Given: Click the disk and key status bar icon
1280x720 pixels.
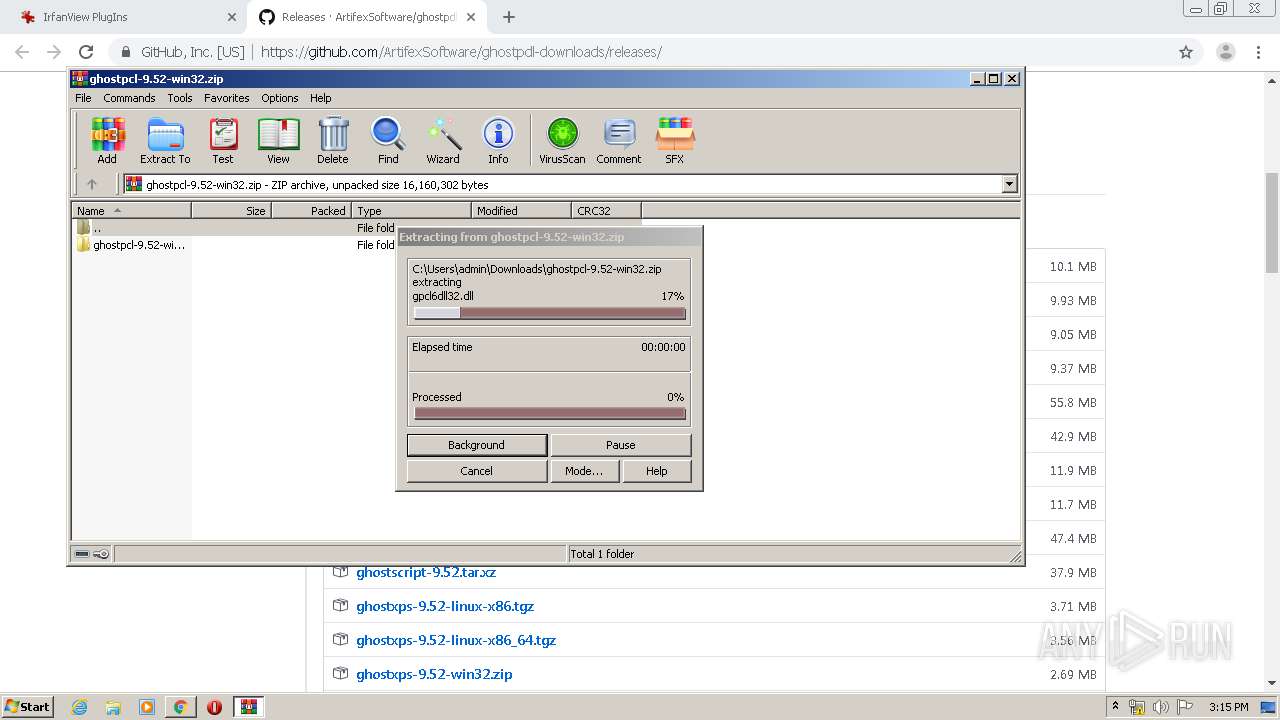Looking at the screenshot, I should click(x=92, y=554).
